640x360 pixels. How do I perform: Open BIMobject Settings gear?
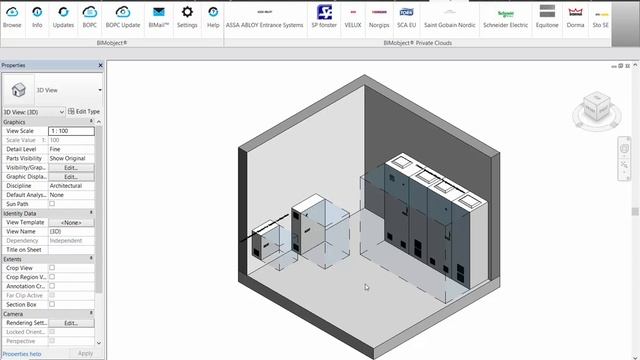click(187, 17)
